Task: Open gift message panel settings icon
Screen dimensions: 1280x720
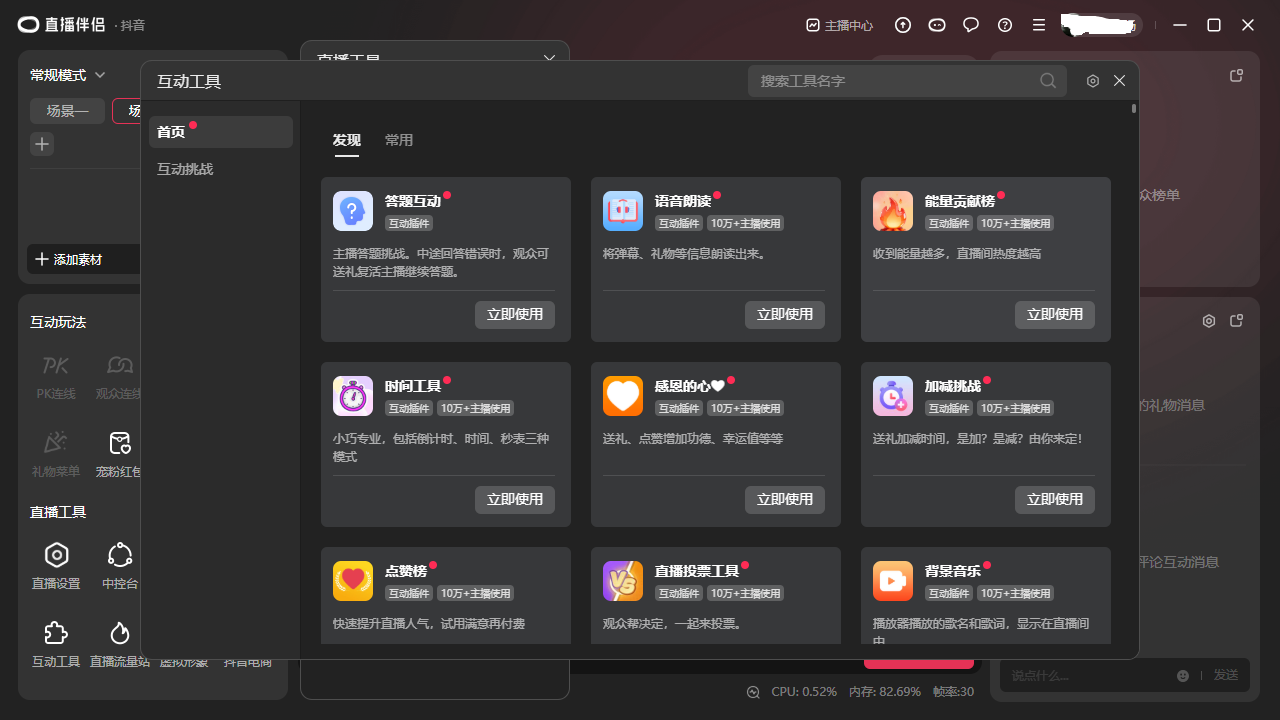Action: 1209,321
